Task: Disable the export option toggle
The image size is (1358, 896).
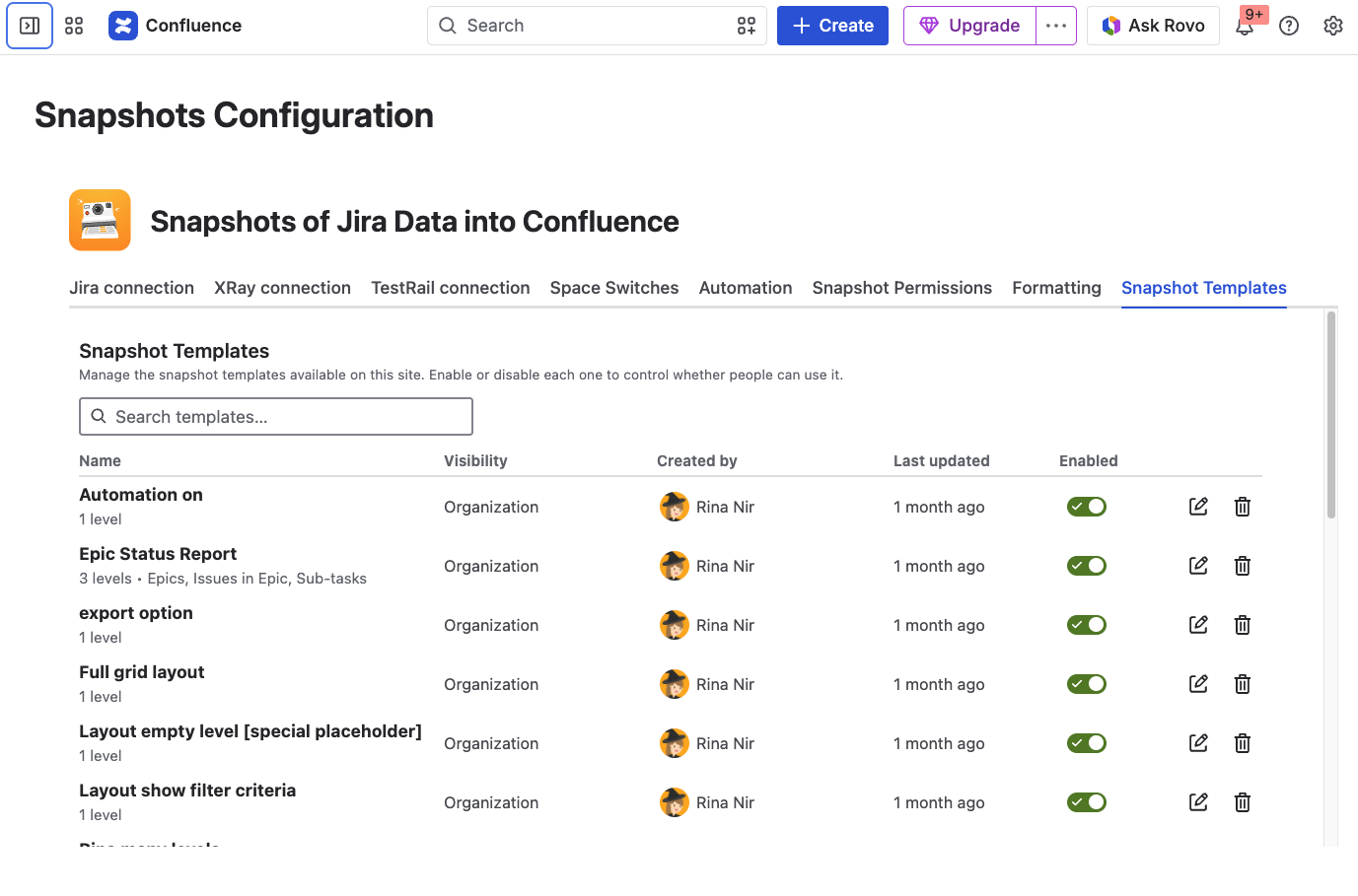Action: (x=1087, y=625)
